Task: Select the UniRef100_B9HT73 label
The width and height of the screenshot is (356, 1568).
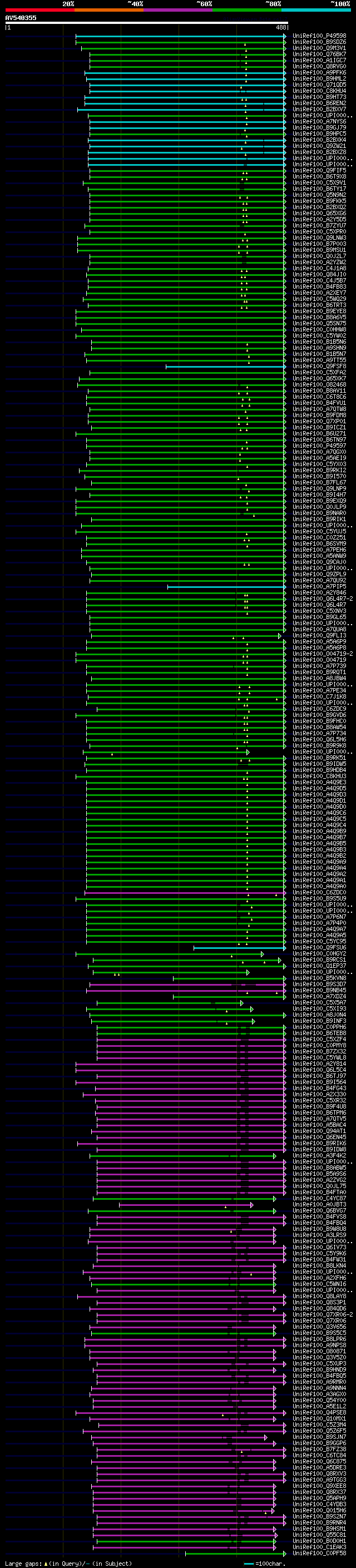Action: [x=319, y=97]
